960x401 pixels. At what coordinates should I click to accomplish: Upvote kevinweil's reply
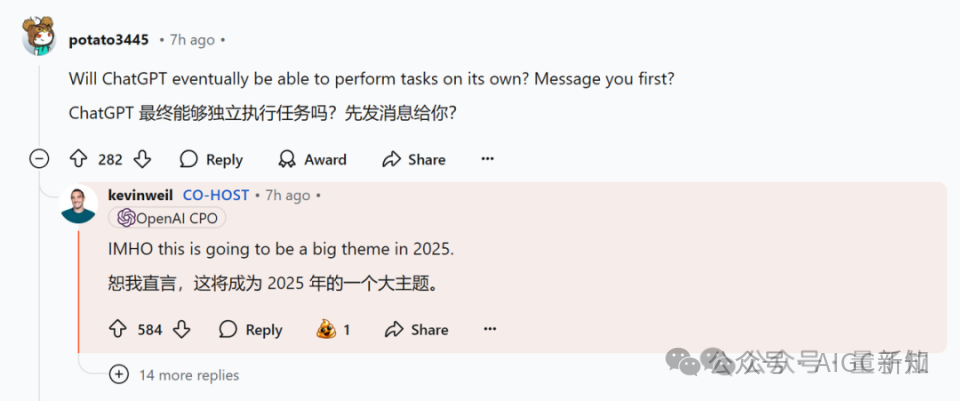point(118,330)
